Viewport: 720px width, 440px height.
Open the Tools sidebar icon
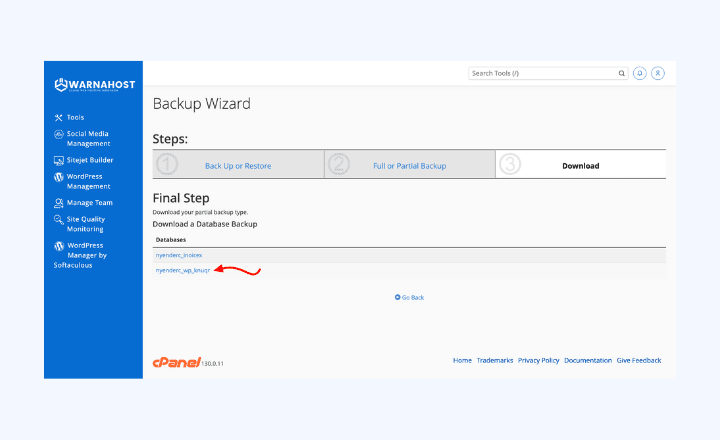[x=58, y=117]
